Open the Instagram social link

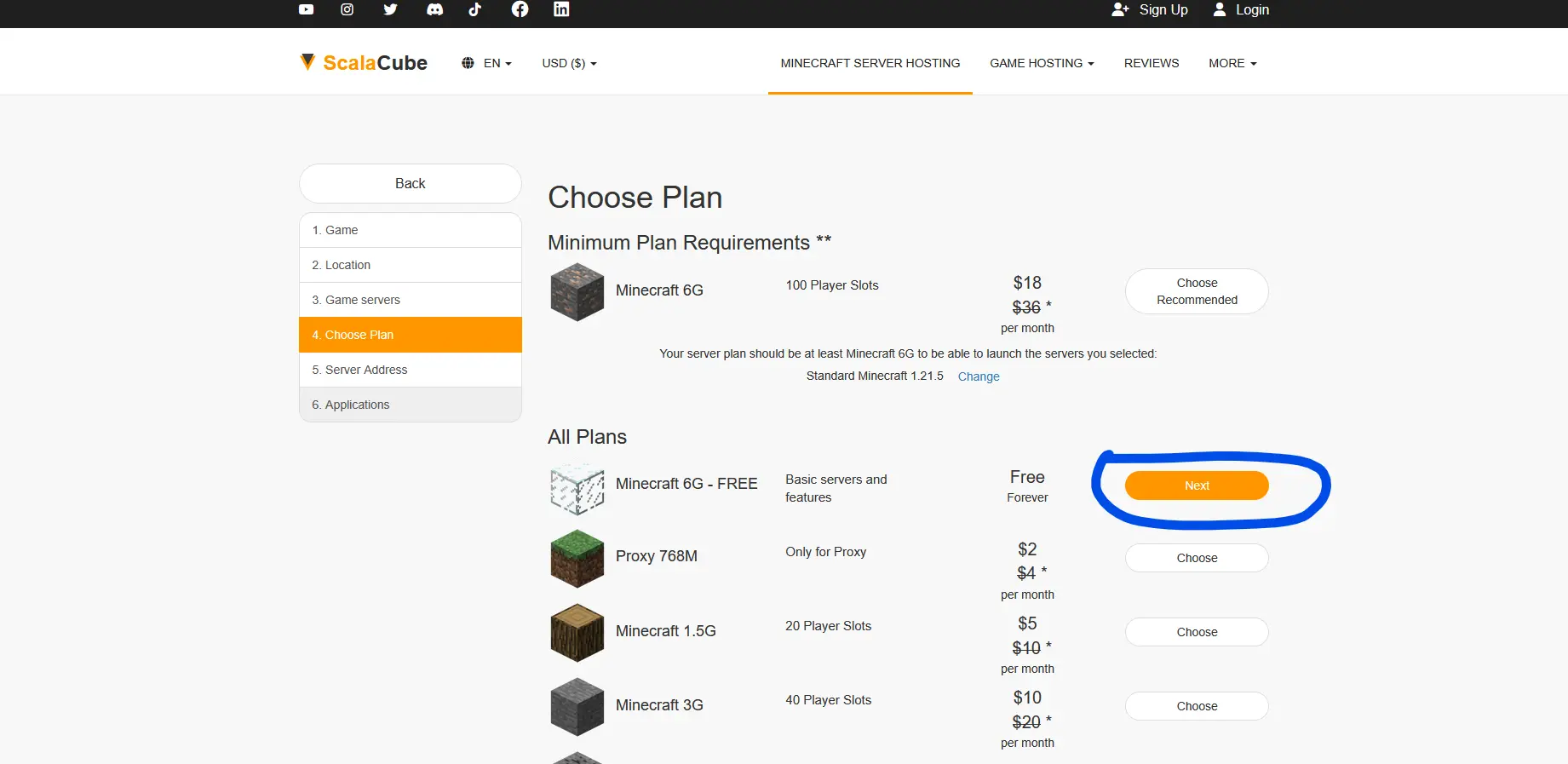347,9
